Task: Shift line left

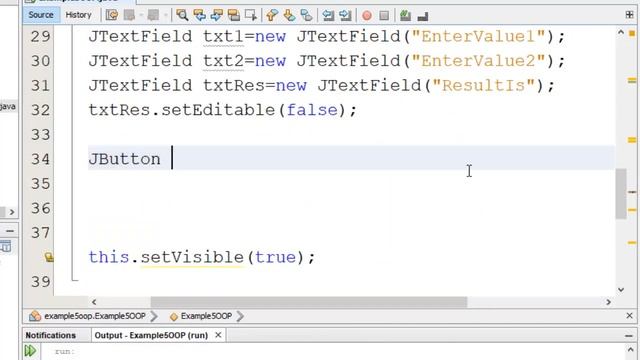Action: [328, 16]
